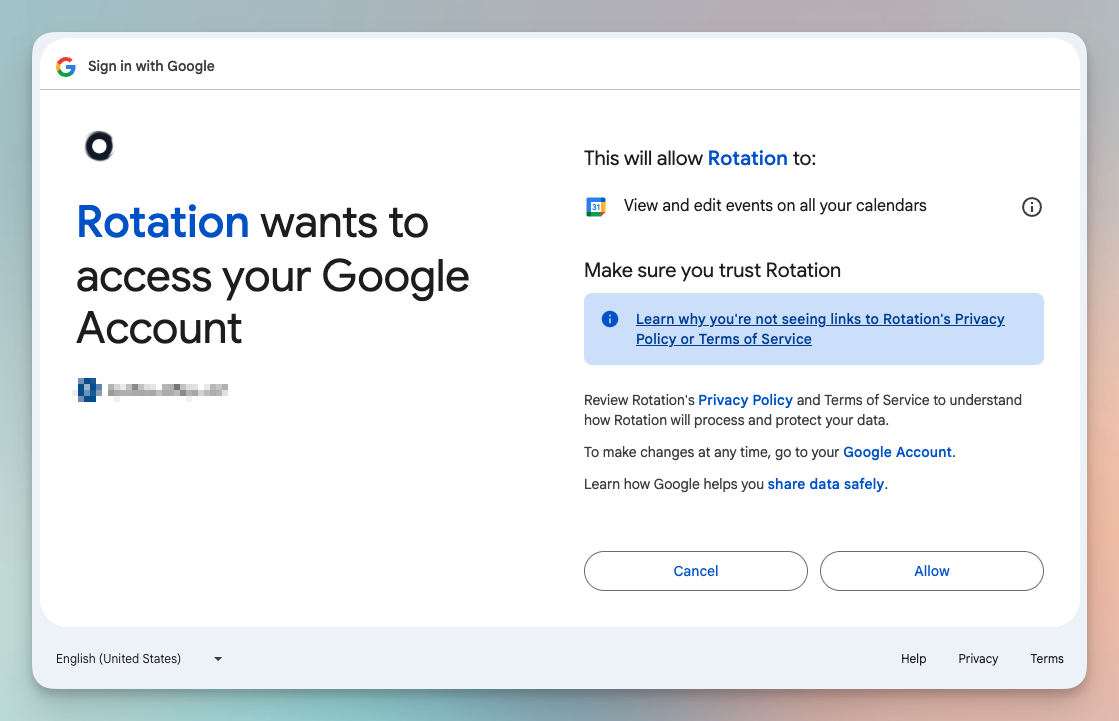Click the info icon in blue notice

[609, 319]
